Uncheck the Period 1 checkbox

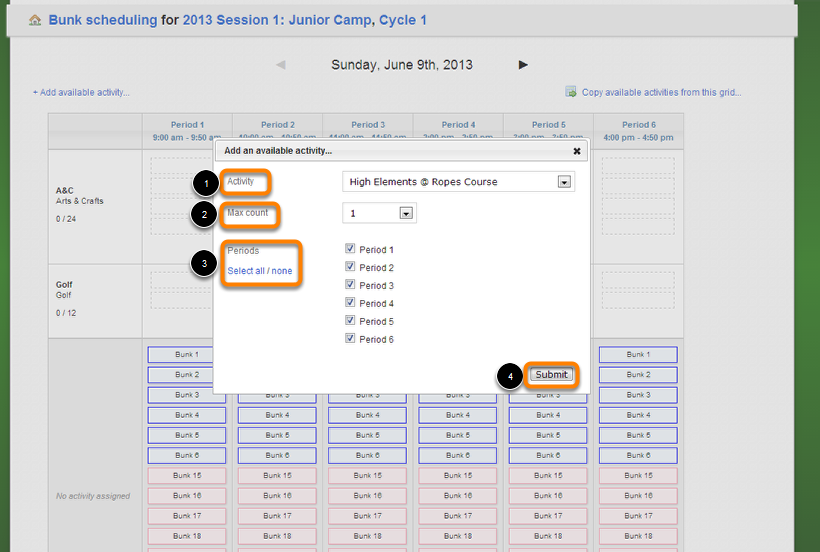click(350, 249)
